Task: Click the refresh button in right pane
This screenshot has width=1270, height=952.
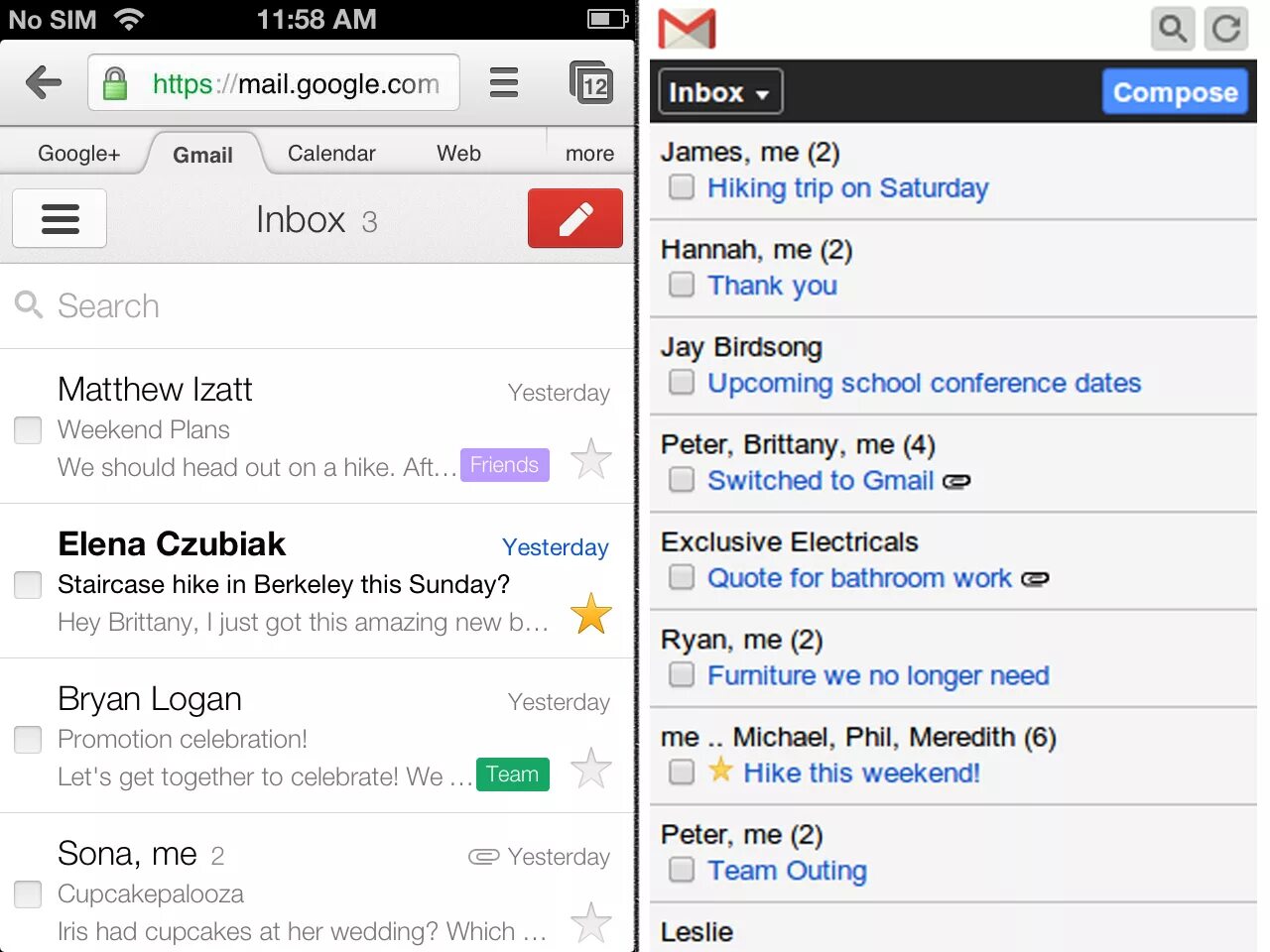Action: 1226,29
